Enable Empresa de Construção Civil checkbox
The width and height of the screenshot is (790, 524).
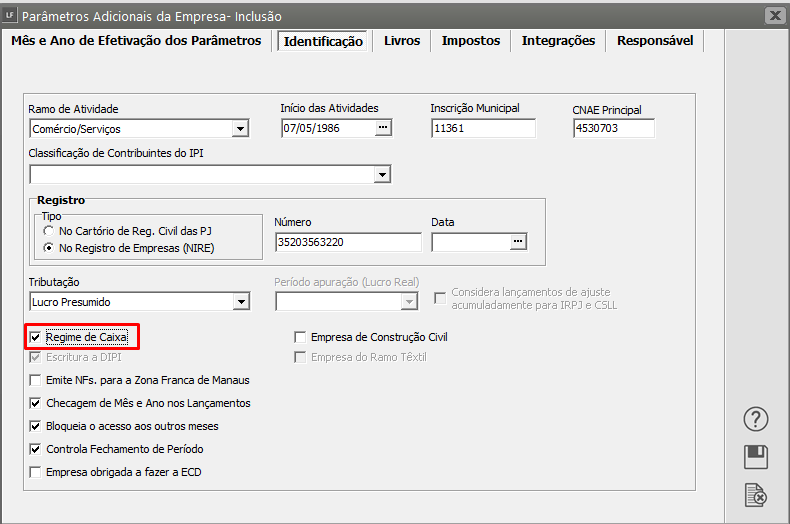point(300,337)
